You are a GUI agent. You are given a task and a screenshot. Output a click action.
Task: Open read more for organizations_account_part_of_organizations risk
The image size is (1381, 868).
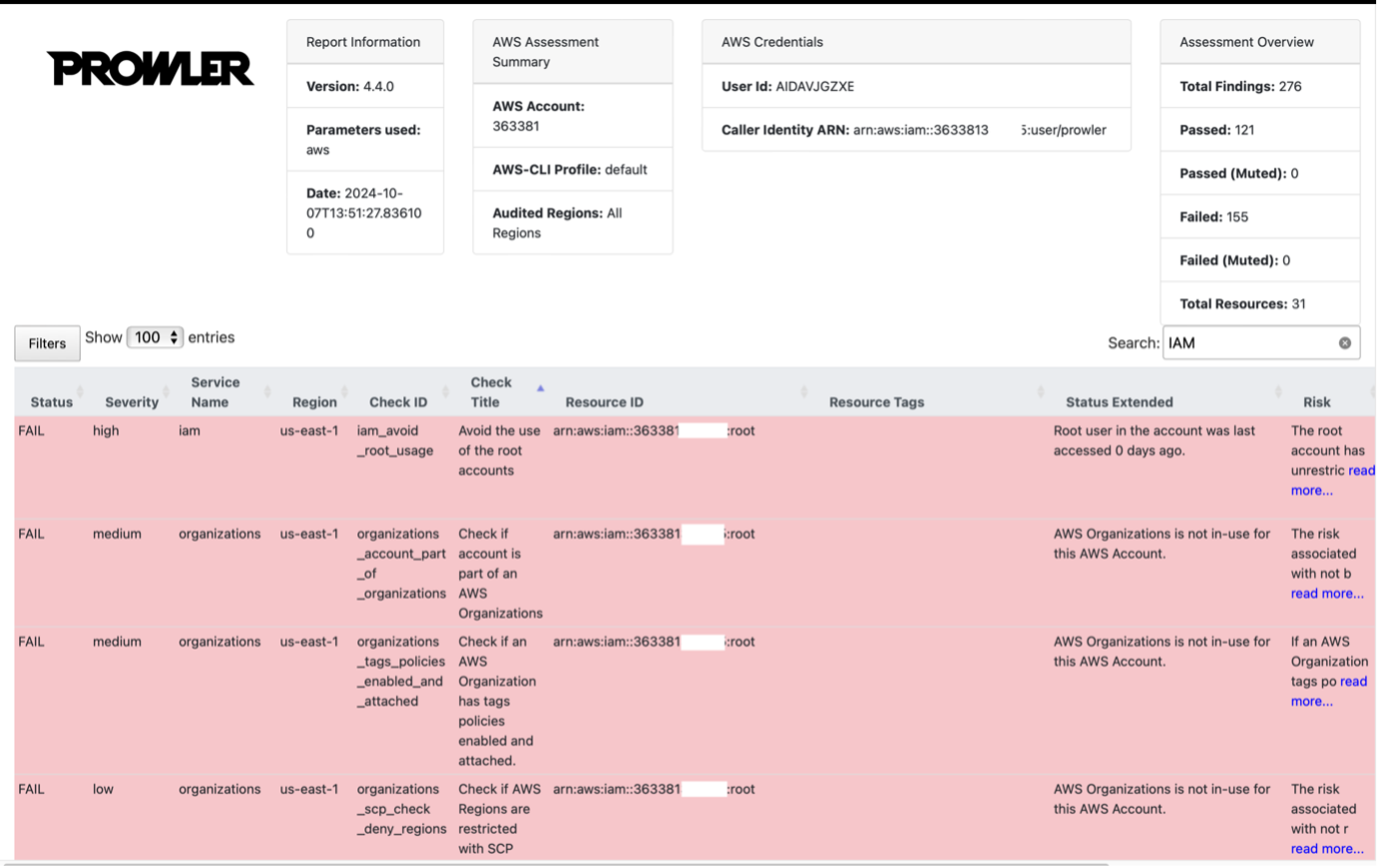(x=1326, y=594)
